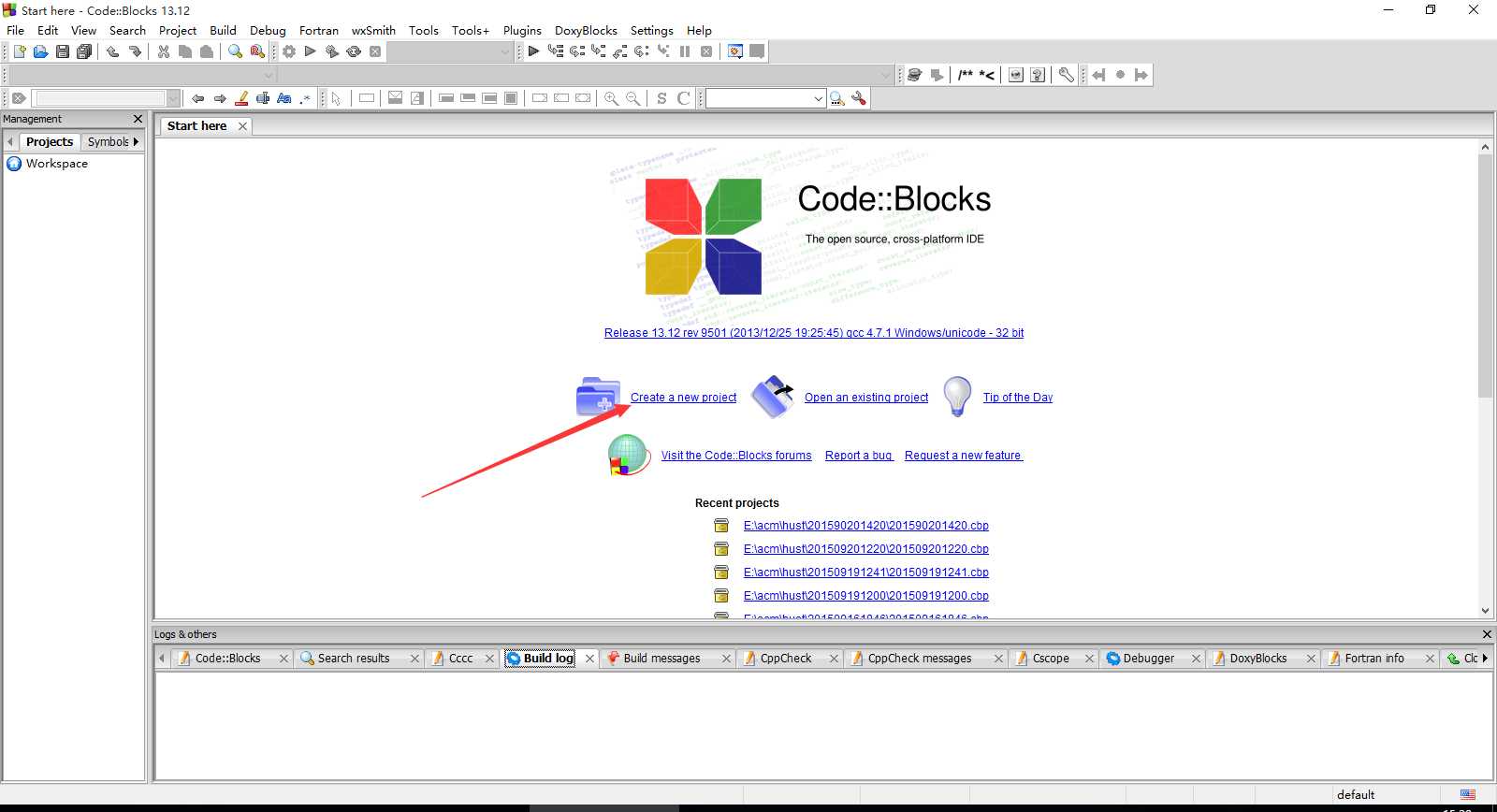The image size is (1497, 812).
Task: Click Open an existing project link
Action: 866,397
